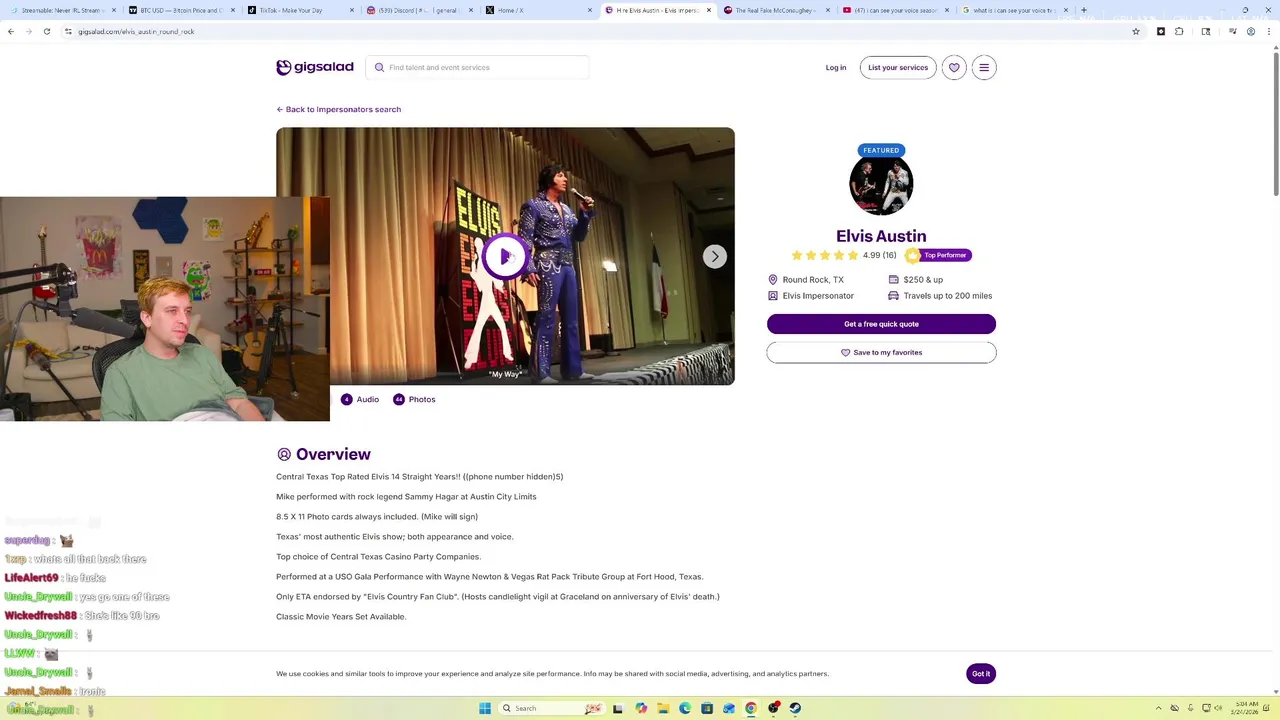Open Steam from the taskbar
Image resolution: width=1280 pixels, height=720 pixels.
coord(795,708)
